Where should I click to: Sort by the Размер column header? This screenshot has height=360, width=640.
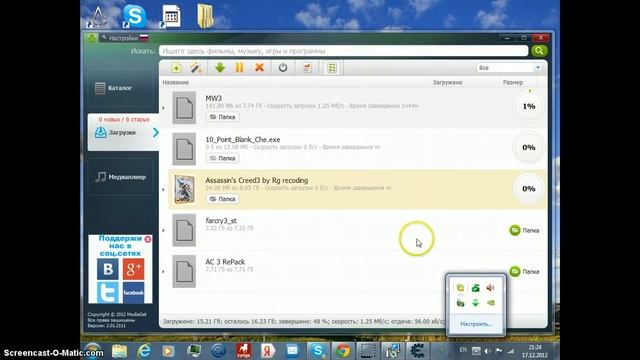[x=513, y=82]
